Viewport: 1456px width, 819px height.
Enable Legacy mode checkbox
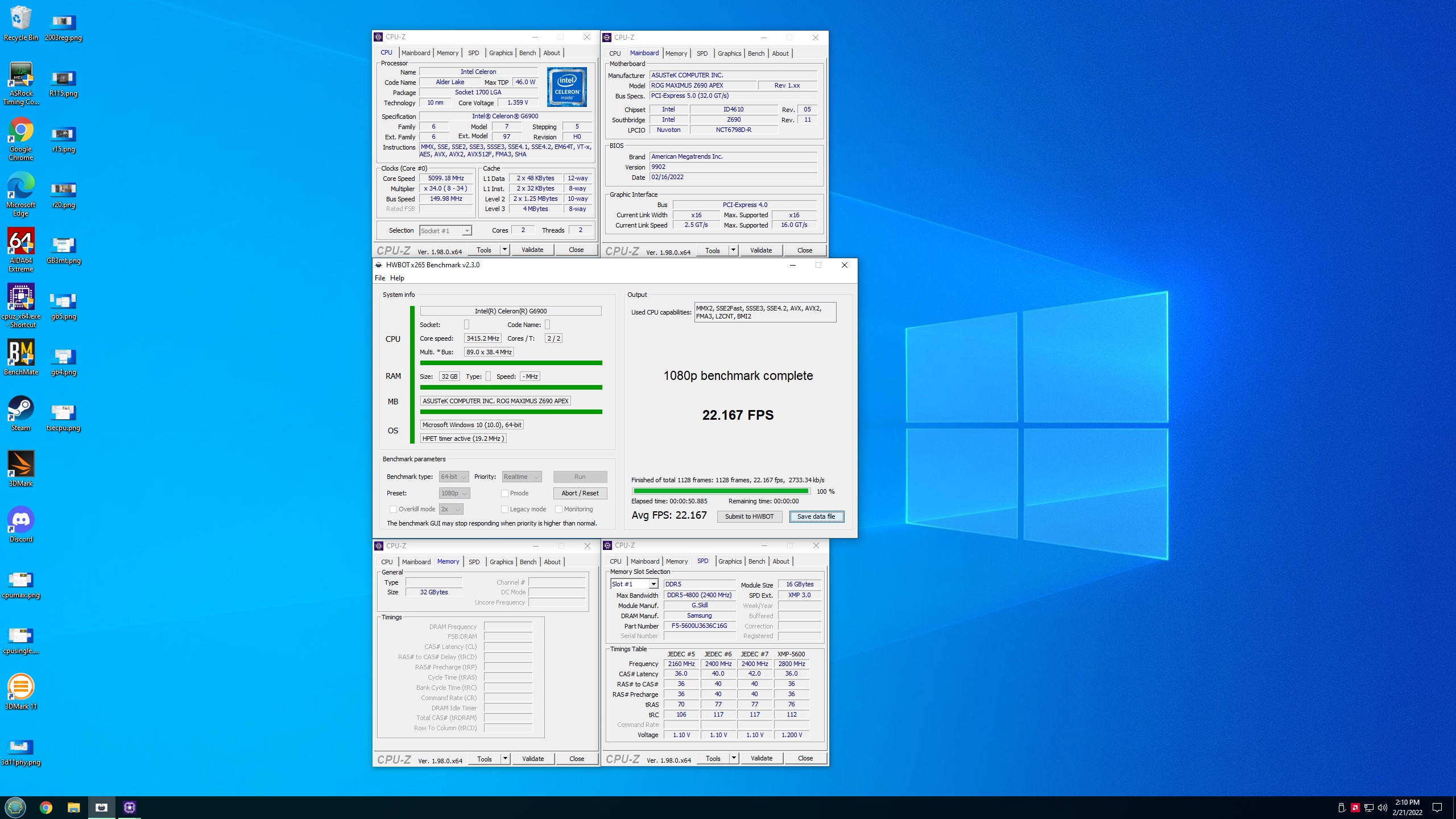pos(504,509)
